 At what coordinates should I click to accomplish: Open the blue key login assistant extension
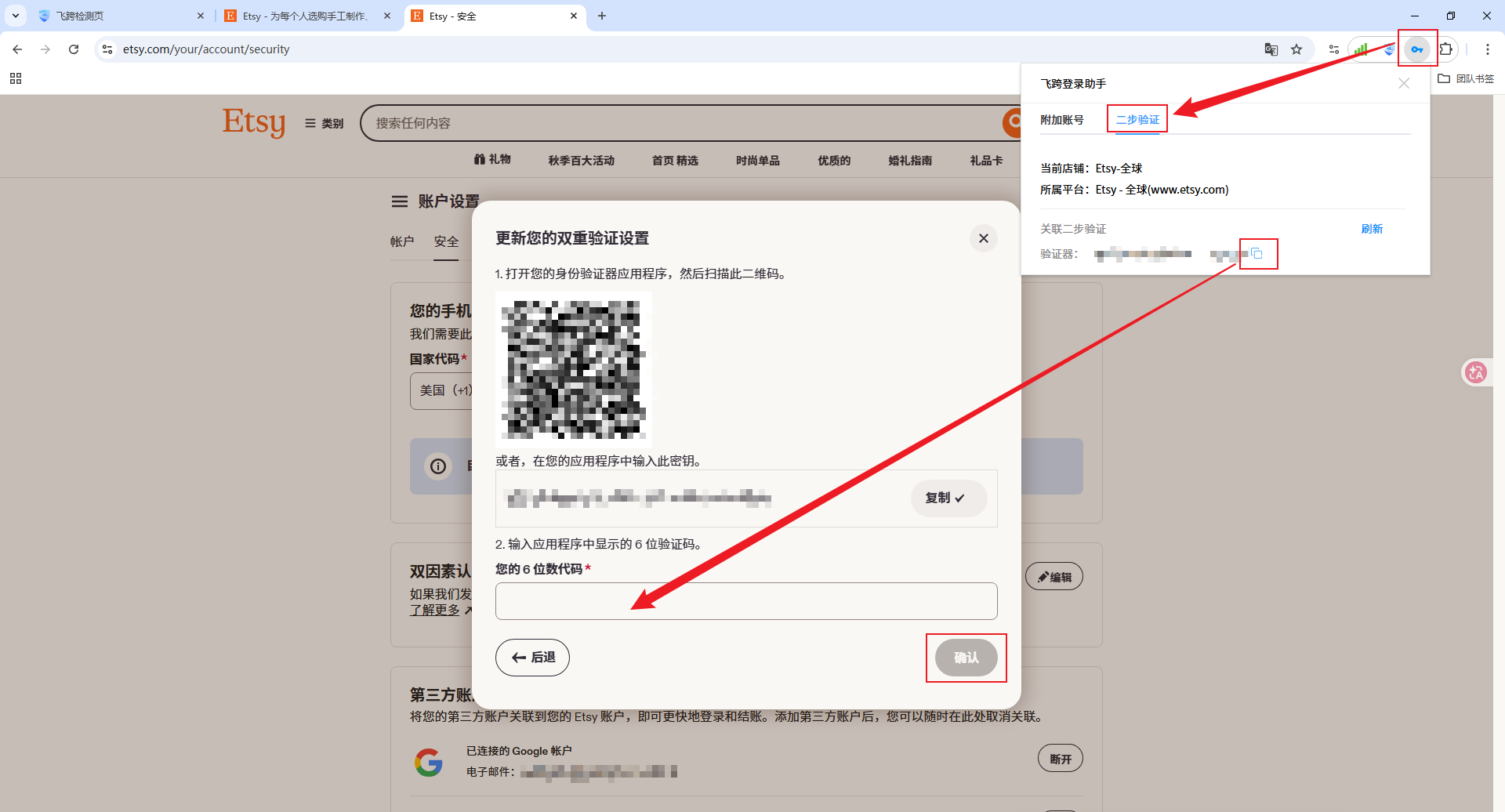click(1417, 49)
